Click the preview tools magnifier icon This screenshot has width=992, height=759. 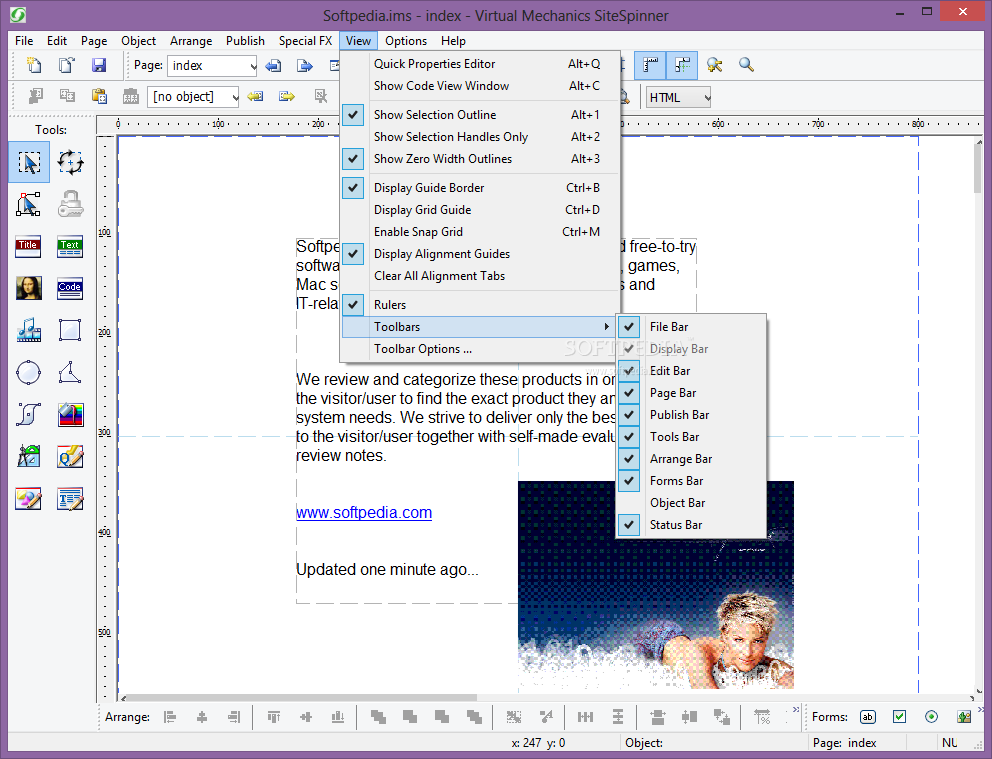(715, 65)
